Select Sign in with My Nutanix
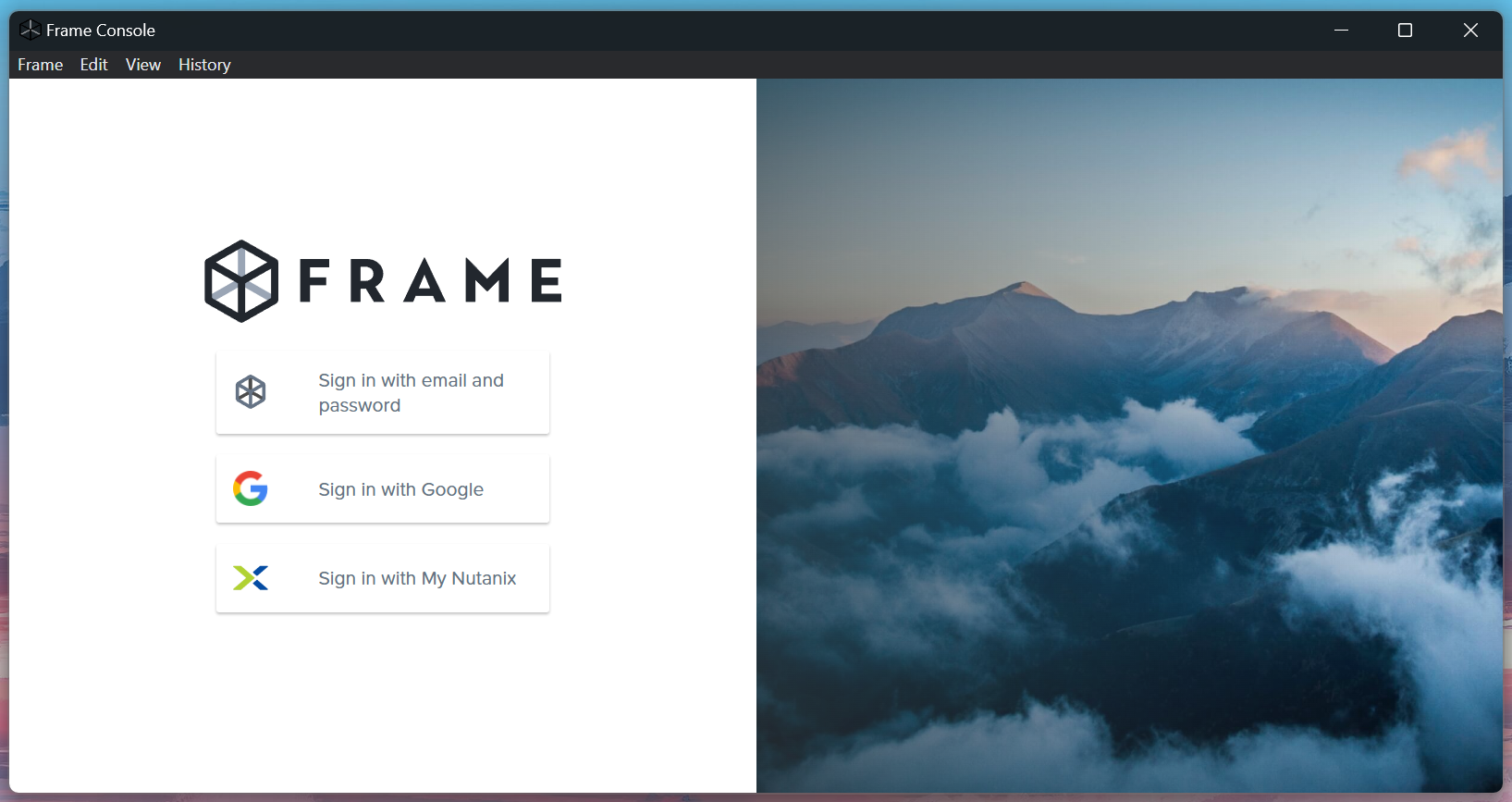 pyautogui.click(x=417, y=578)
